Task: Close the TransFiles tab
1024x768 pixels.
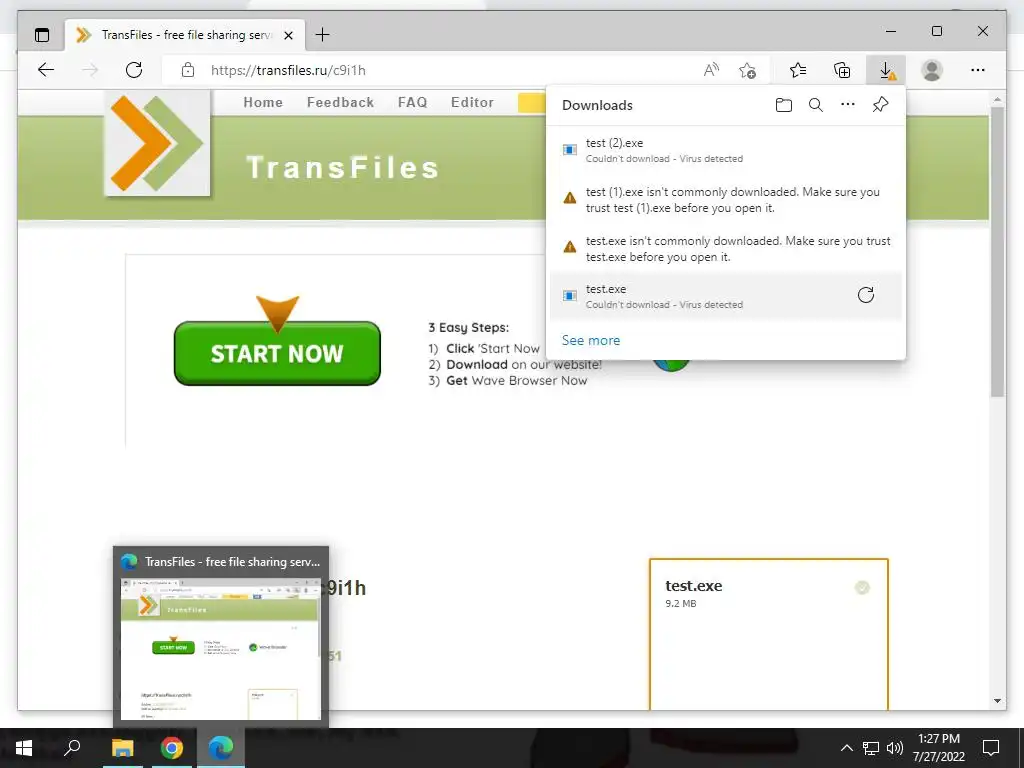Action: (288, 35)
